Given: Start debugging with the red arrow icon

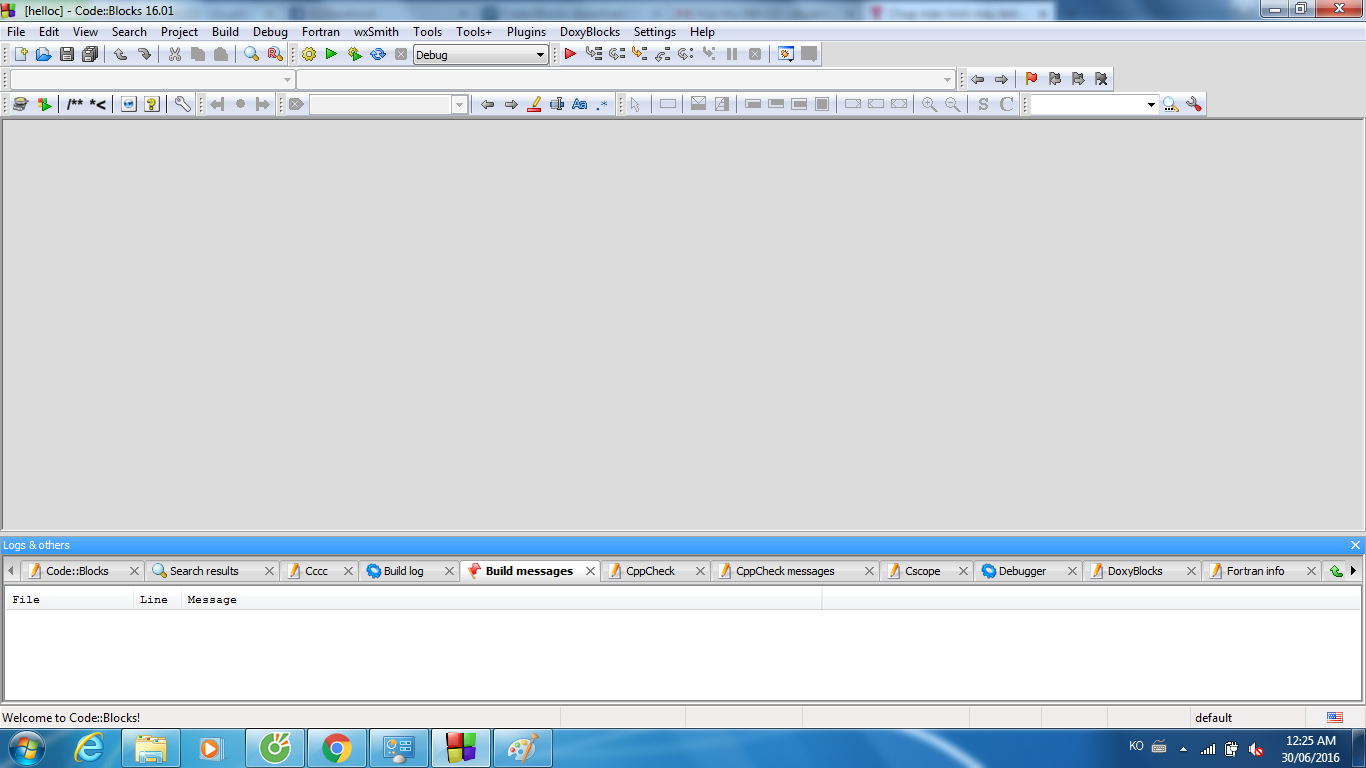Looking at the screenshot, I should 570,54.
